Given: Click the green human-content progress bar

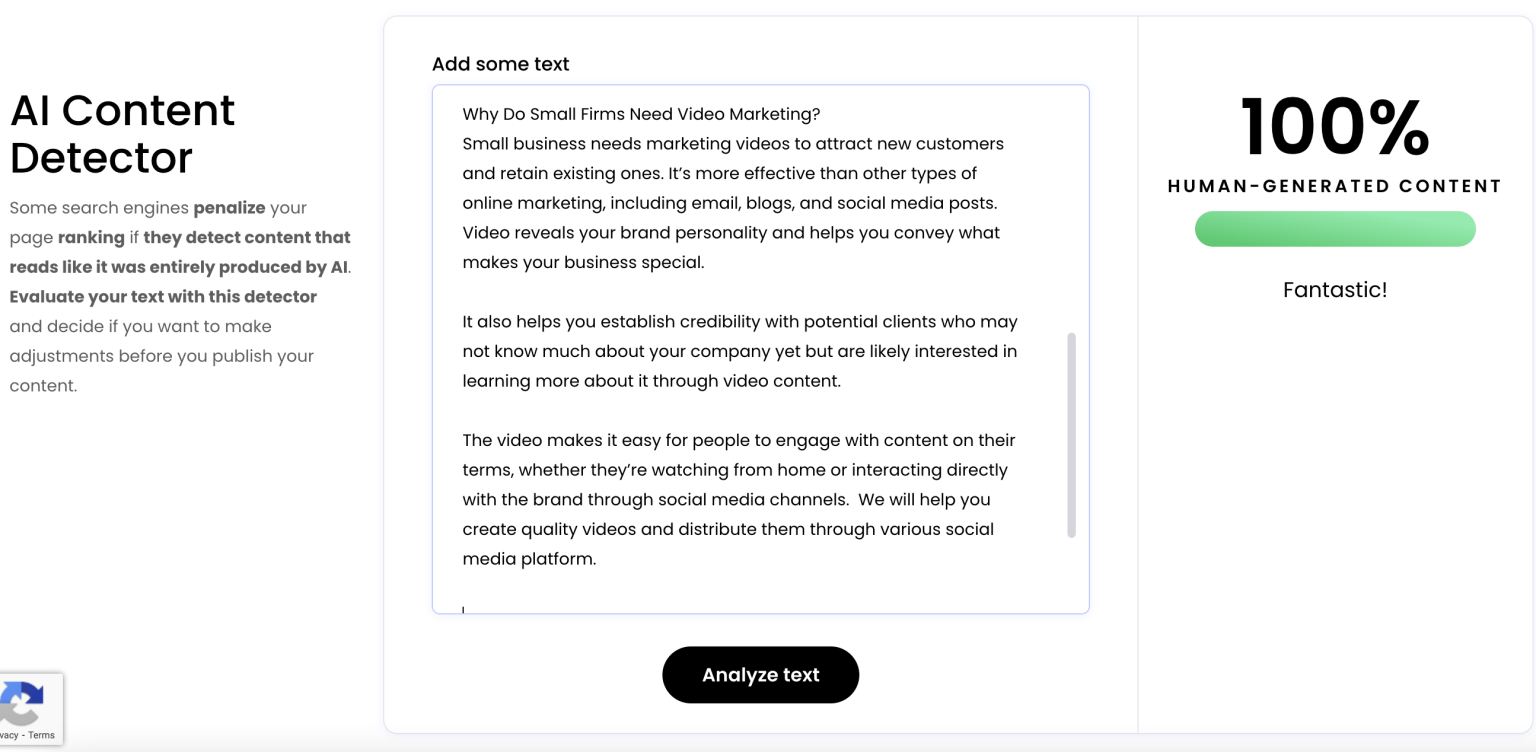Looking at the screenshot, I should [1334, 229].
